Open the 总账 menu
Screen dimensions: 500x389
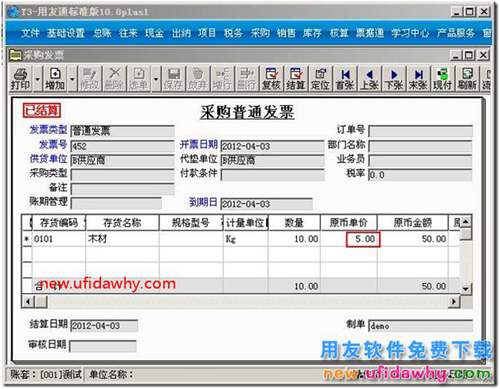pyautogui.click(x=102, y=33)
